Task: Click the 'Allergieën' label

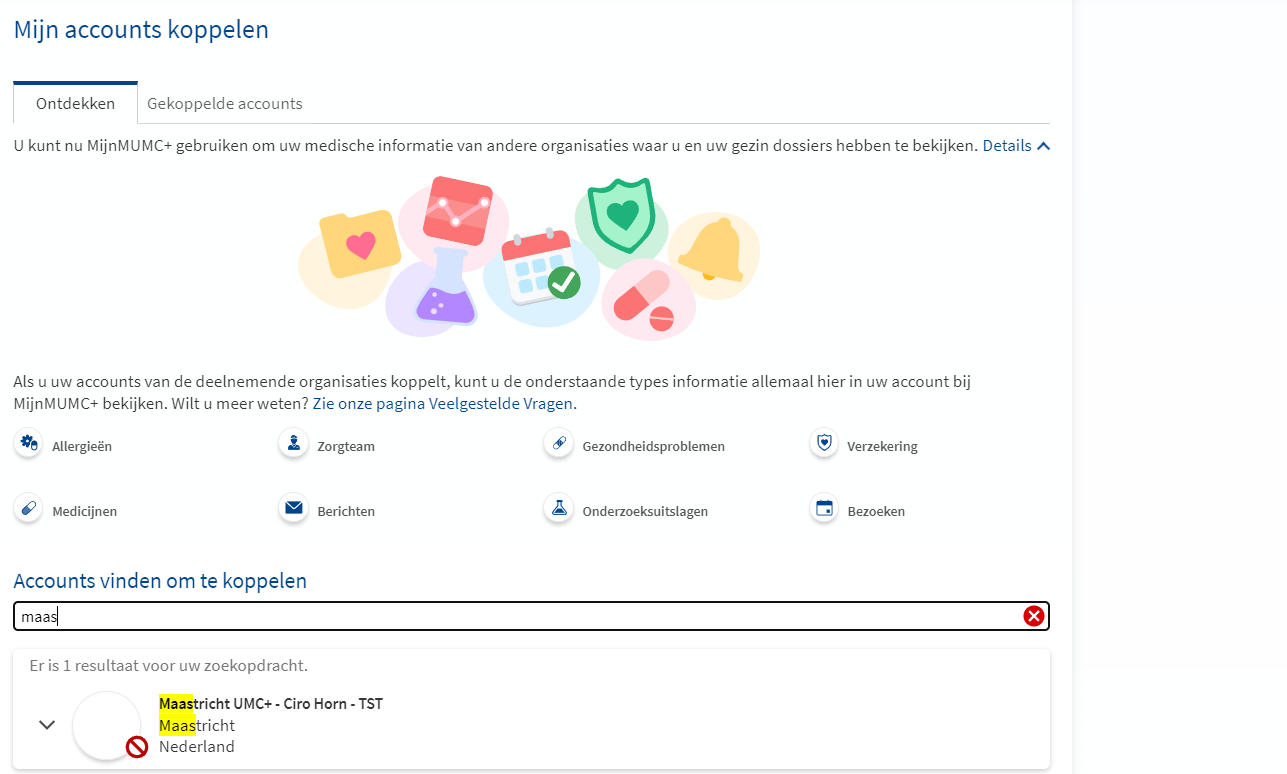Action: [x=82, y=446]
